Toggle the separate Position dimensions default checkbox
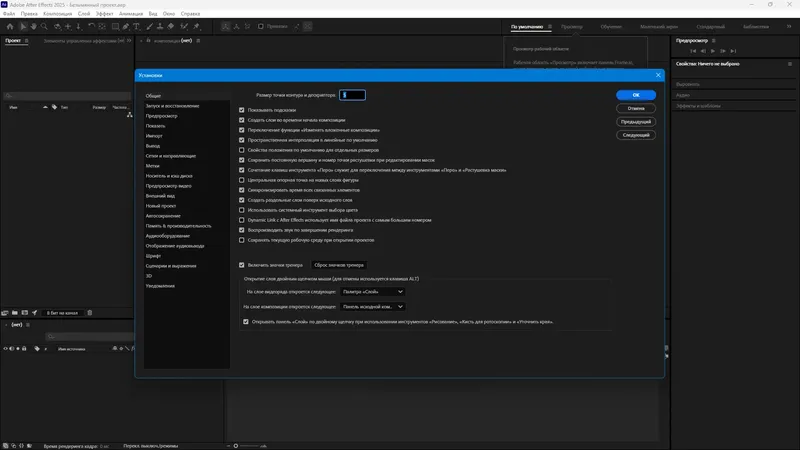 (x=242, y=150)
